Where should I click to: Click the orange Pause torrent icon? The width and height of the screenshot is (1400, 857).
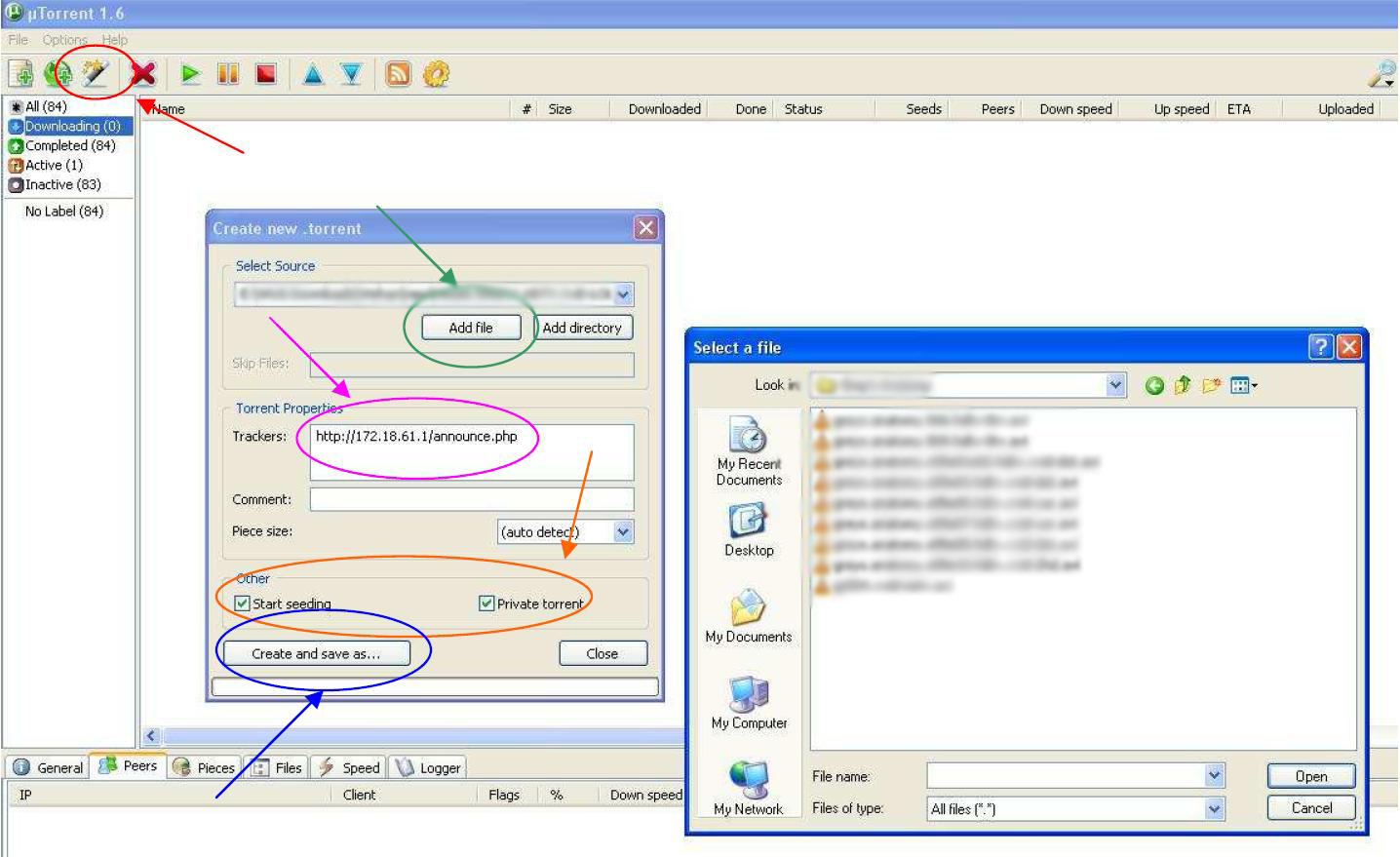click(x=227, y=74)
